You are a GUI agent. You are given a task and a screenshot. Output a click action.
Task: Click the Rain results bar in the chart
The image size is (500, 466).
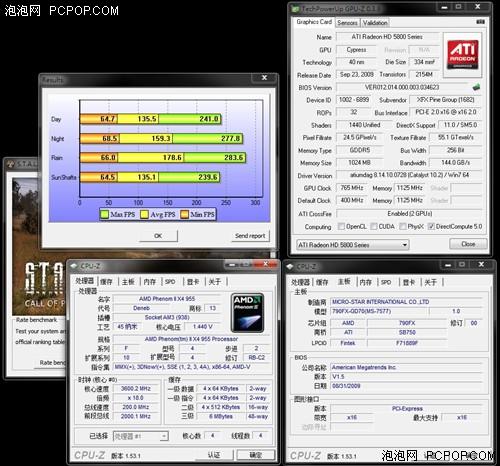point(163,157)
